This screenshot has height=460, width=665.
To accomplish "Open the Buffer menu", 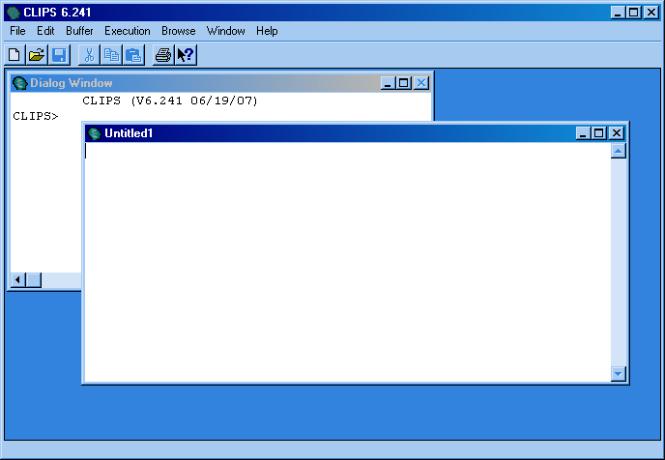I will click(x=79, y=31).
